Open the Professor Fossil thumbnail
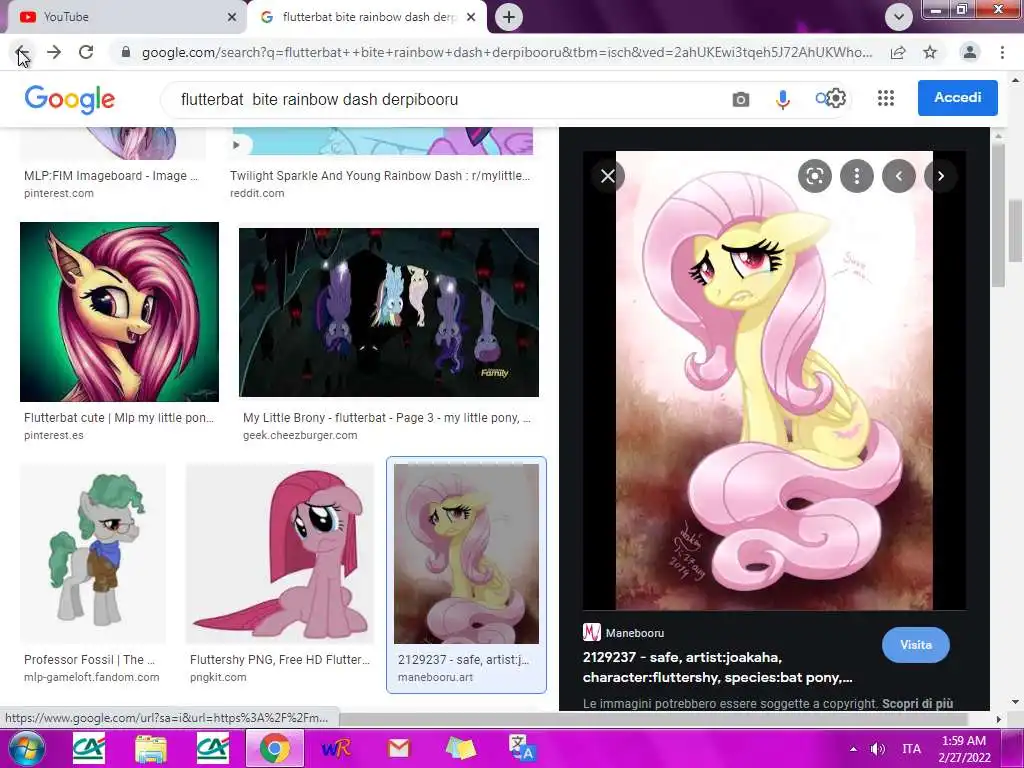This screenshot has height=768, width=1024. point(93,554)
